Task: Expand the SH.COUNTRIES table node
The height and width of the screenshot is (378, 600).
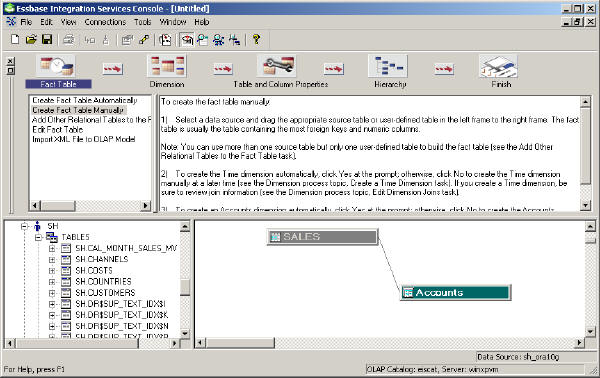Action: tap(52, 282)
